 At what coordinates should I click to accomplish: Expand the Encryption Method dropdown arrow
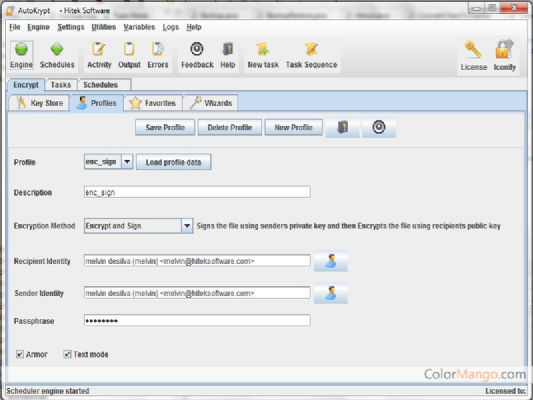pyautogui.click(x=187, y=226)
